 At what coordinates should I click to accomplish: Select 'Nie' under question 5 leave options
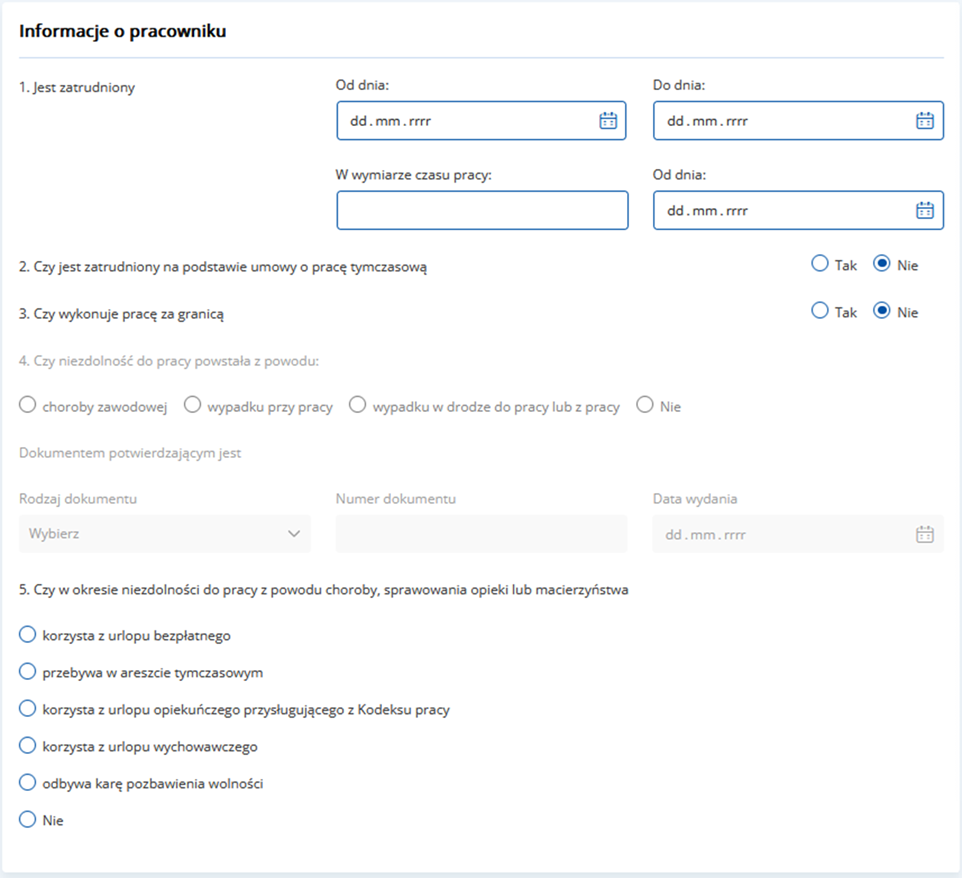coord(27,819)
